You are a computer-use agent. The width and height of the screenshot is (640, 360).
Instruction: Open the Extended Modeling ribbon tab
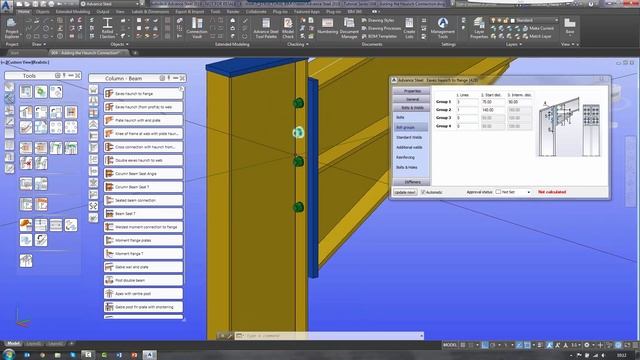73,12
